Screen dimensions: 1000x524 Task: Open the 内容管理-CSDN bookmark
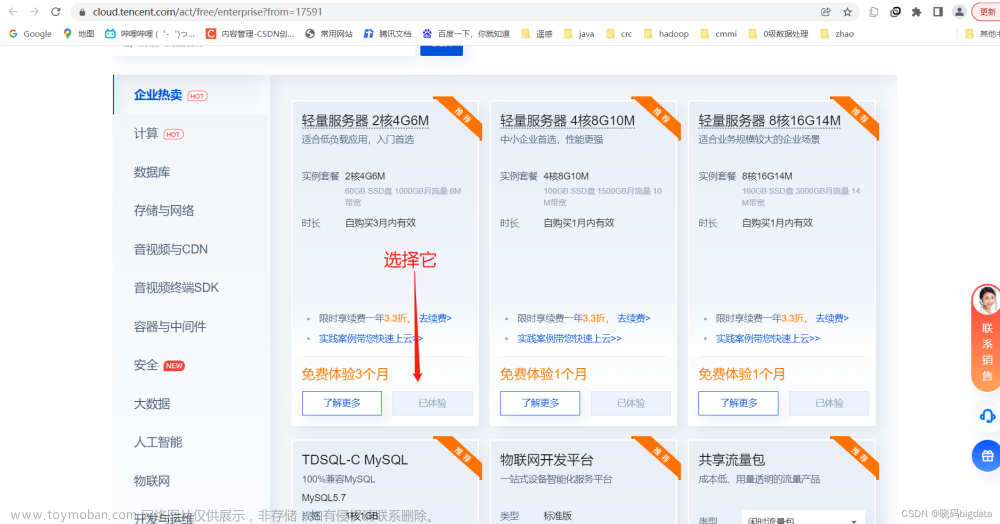coord(250,34)
